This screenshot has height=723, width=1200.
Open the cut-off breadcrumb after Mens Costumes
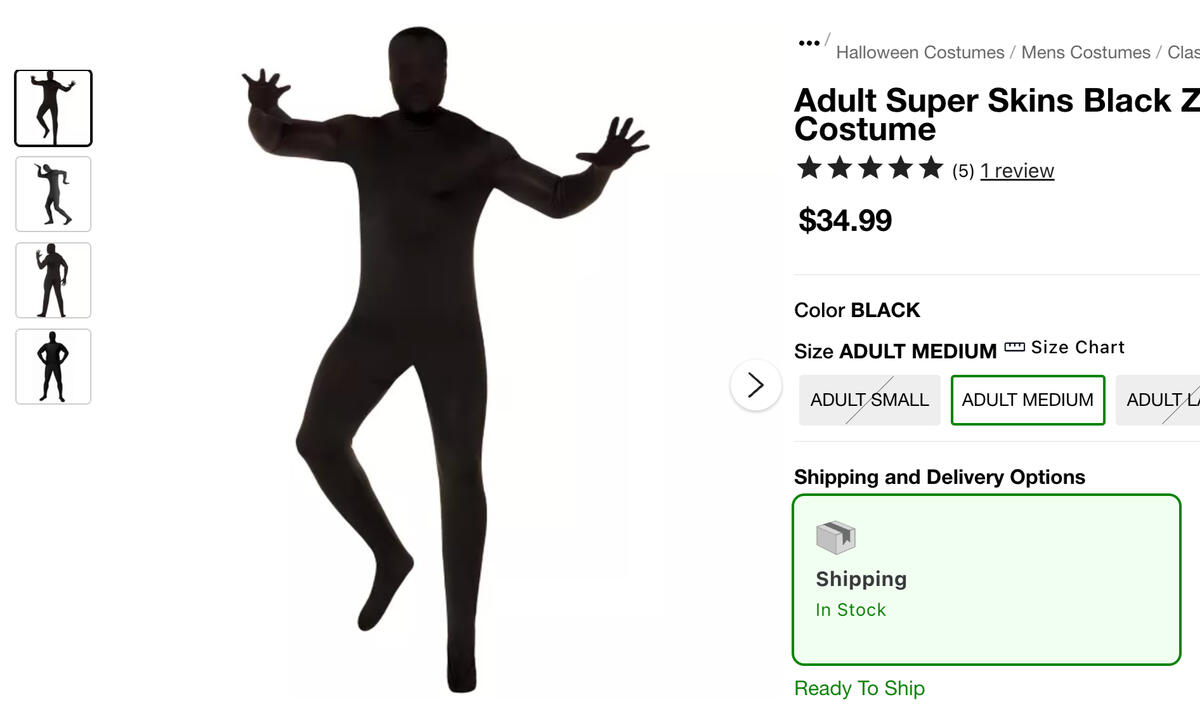[1183, 52]
